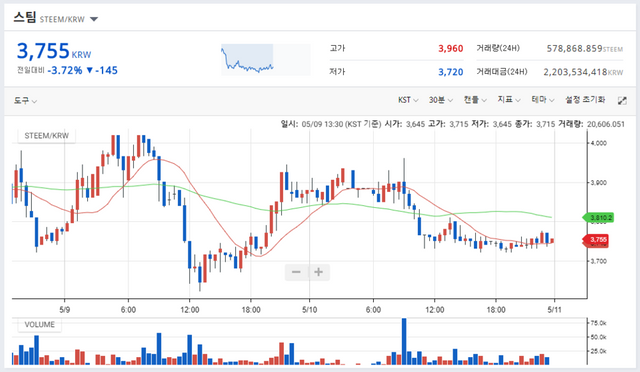Click the green 3,810.2 price tag

598,218
